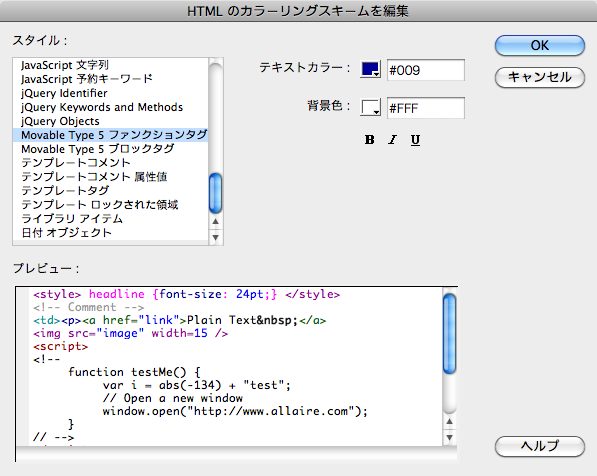Open help with the ヘルプ button
This screenshot has height=476, width=597.
[540, 446]
